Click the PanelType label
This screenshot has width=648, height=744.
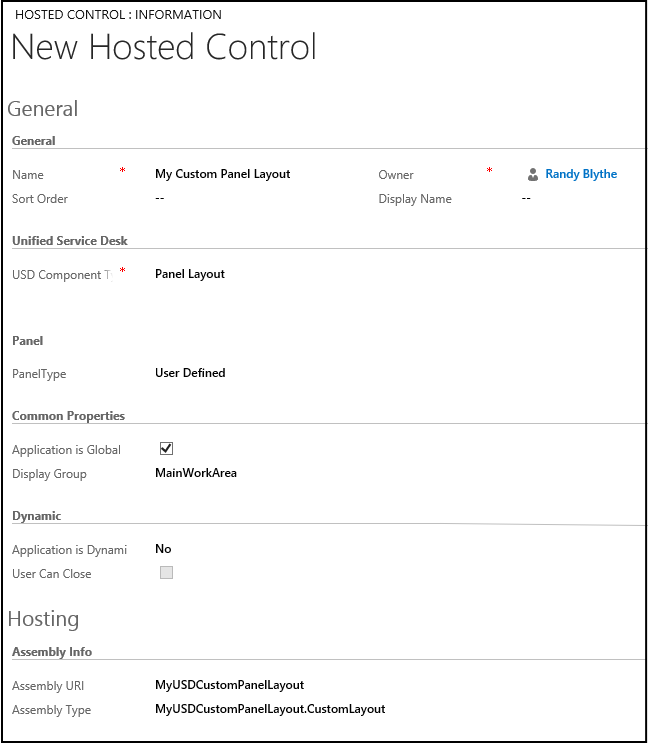[39, 374]
